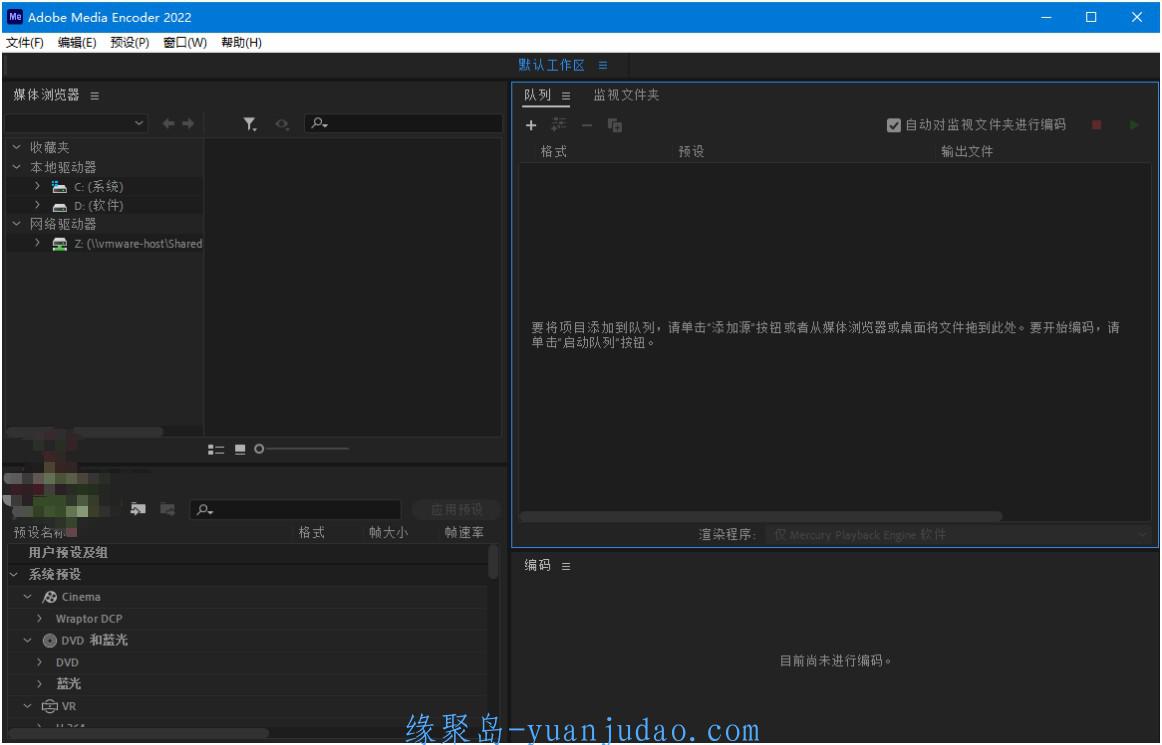The image size is (1162, 745).
Task: Select the 默认工作区 workspace tab
Action: pos(551,65)
